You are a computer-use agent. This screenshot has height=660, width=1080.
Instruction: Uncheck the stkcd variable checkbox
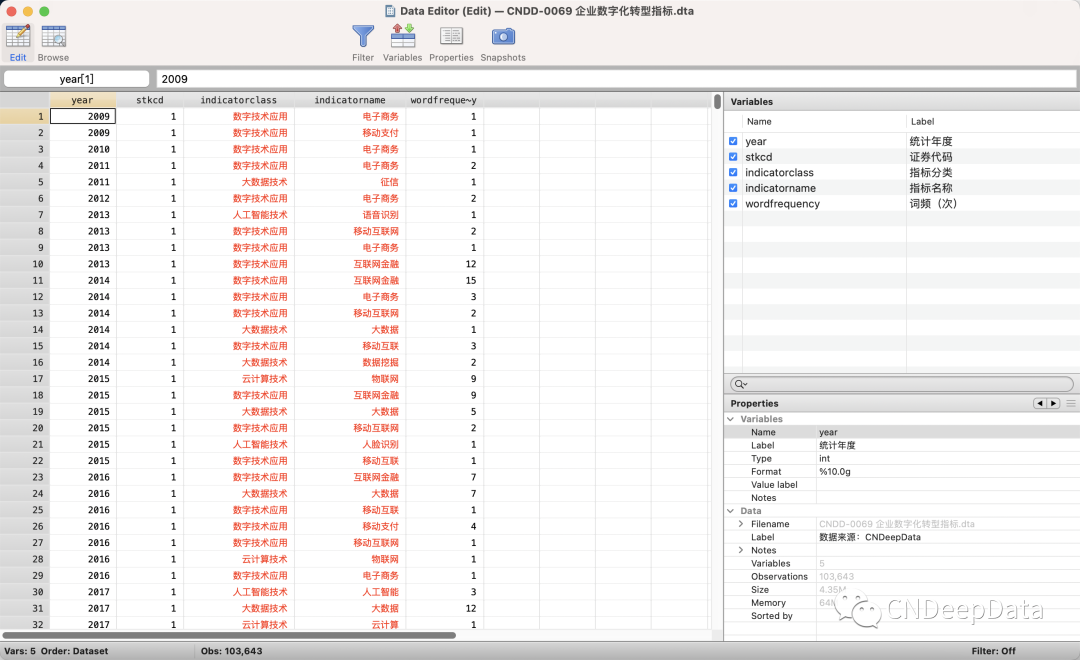pos(733,157)
